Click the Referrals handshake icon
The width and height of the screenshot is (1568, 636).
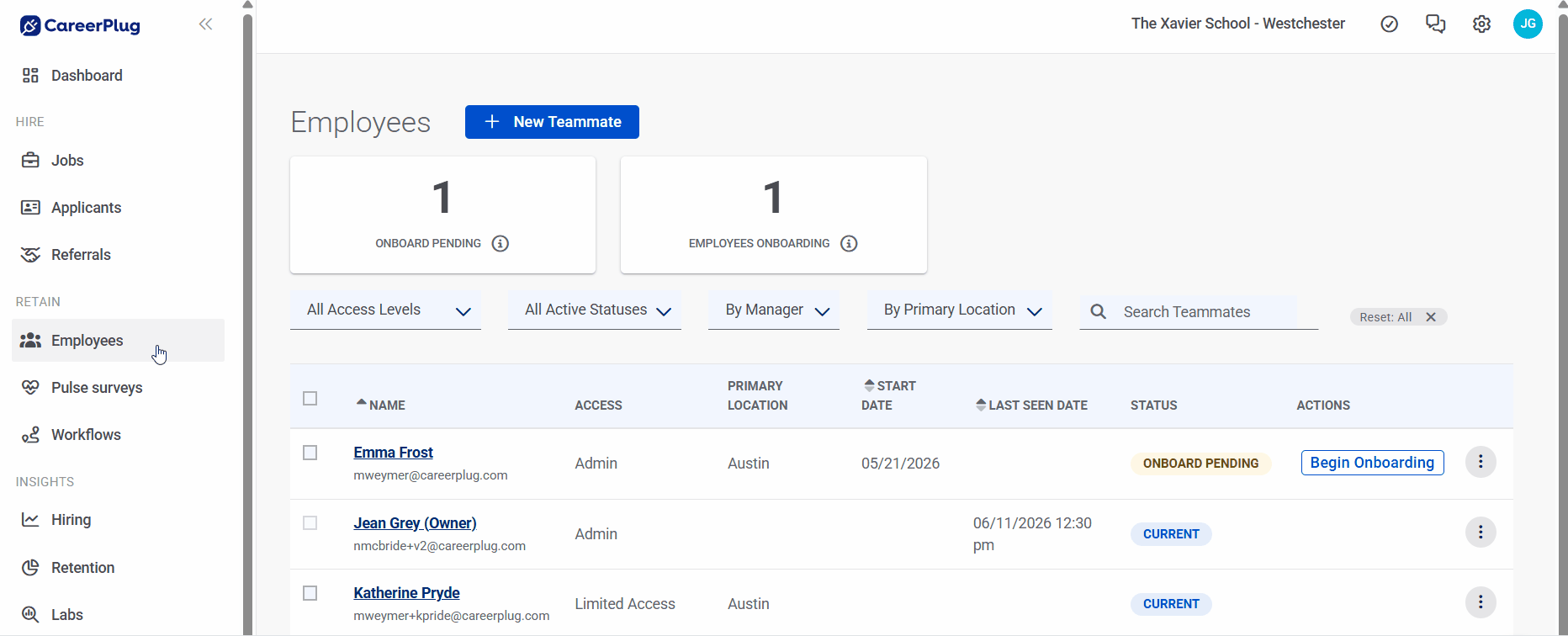pyautogui.click(x=30, y=255)
